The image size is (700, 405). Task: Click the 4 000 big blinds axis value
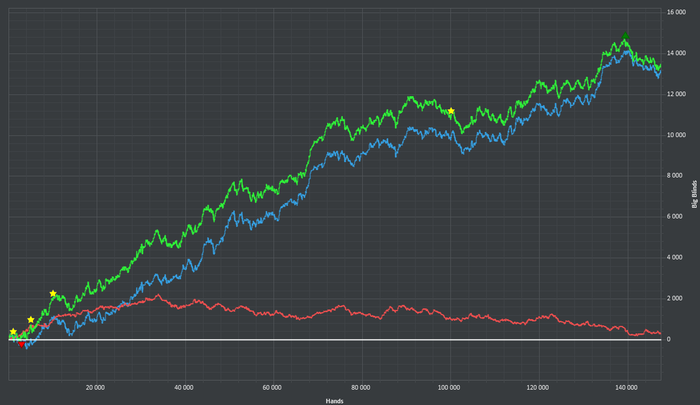[675, 257]
